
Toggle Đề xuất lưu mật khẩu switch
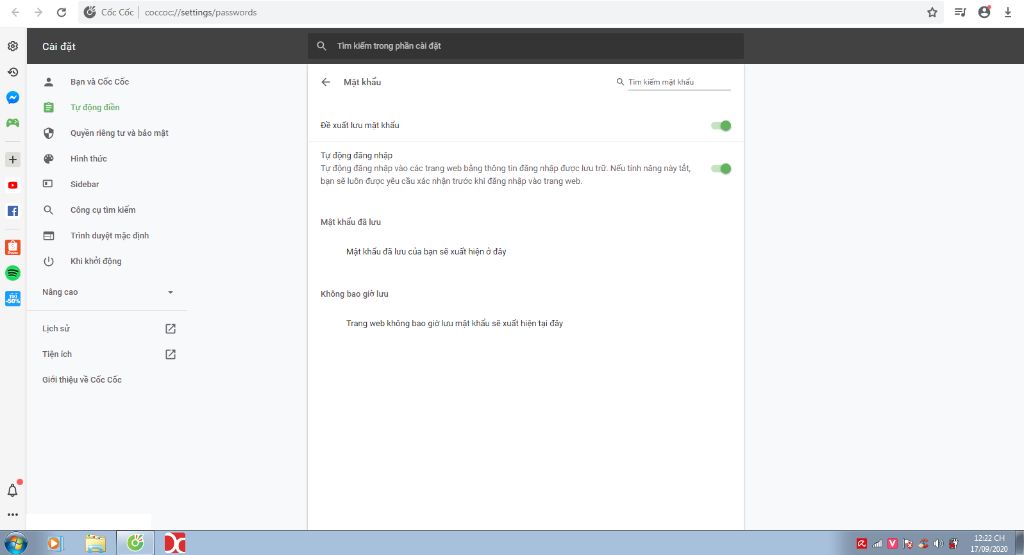tap(721, 125)
